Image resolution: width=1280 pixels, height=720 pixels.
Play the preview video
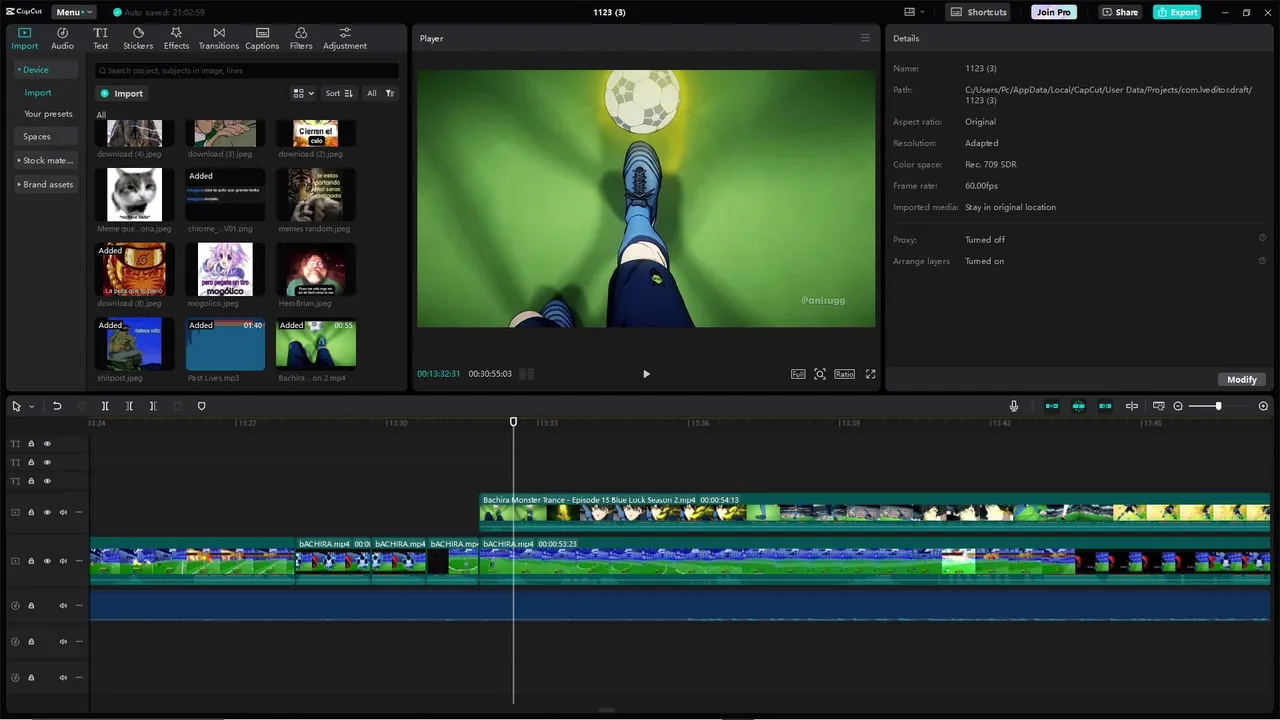point(646,374)
